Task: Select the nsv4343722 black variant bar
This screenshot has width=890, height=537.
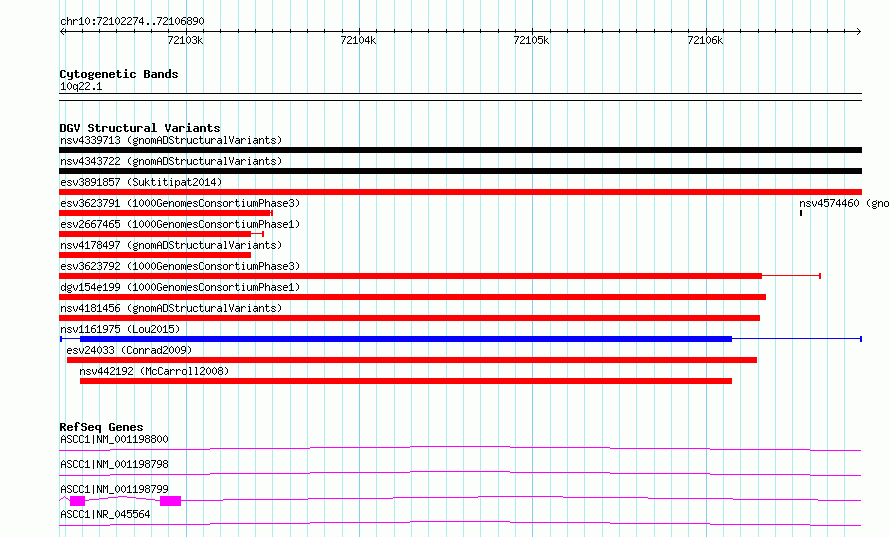Action: (x=460, y=171)
